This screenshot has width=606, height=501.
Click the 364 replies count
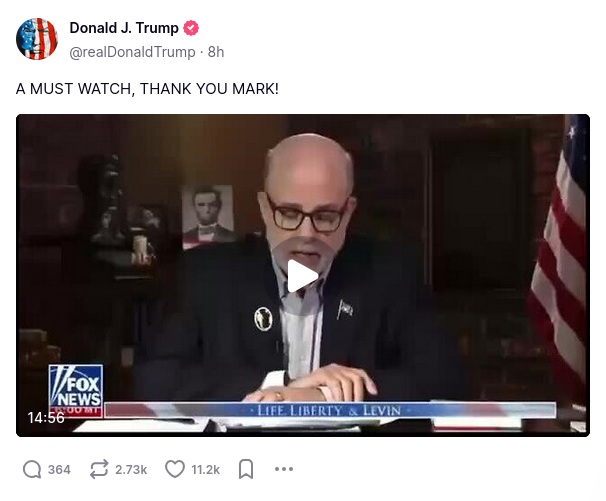(59, 469)
